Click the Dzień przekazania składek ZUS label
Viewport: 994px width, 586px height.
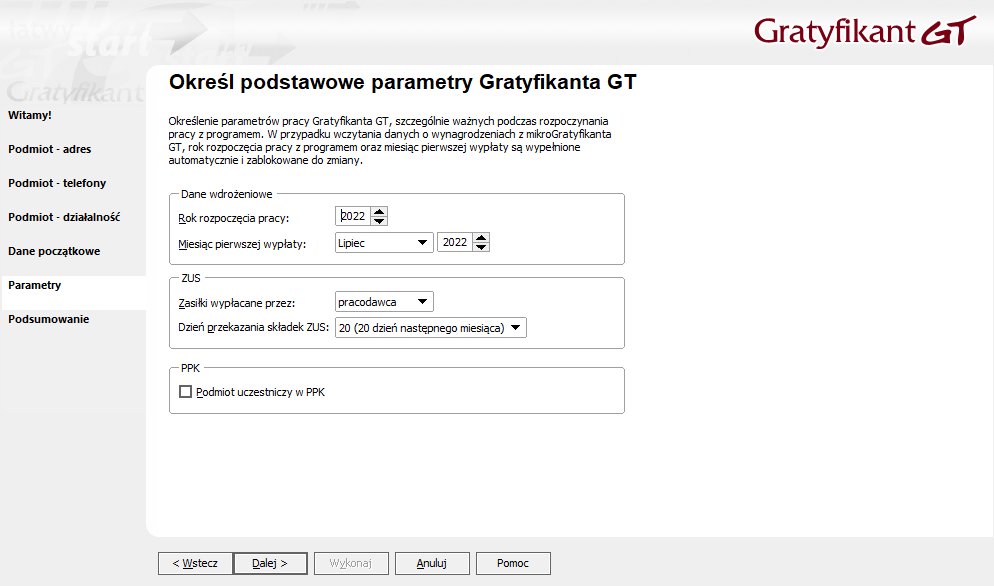point(254,328)
